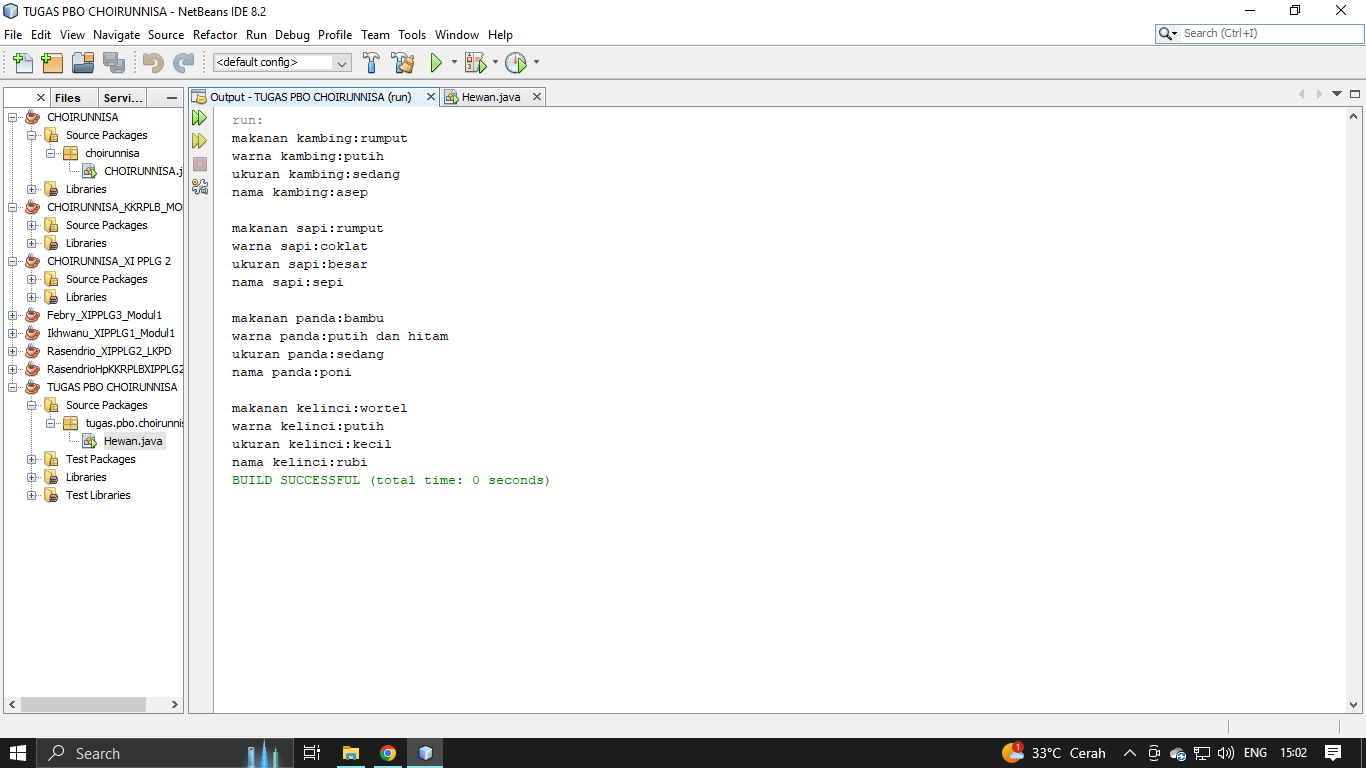Click the Debug Project toolbar icon
This screenshot has width=1366, height=768.
[x=475, y=63]
